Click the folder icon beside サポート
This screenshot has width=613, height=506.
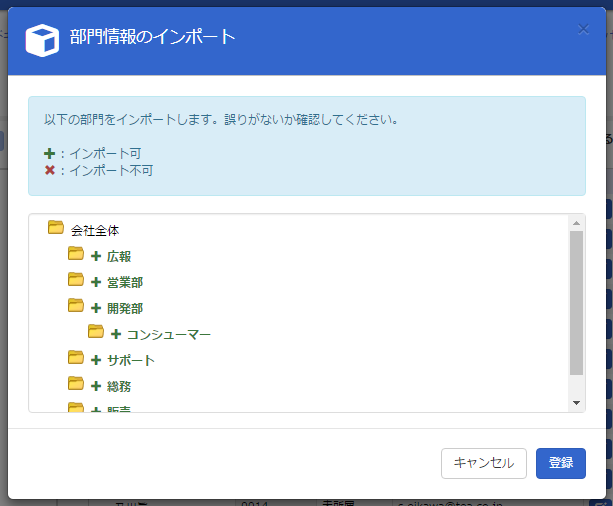pos(76,359)
